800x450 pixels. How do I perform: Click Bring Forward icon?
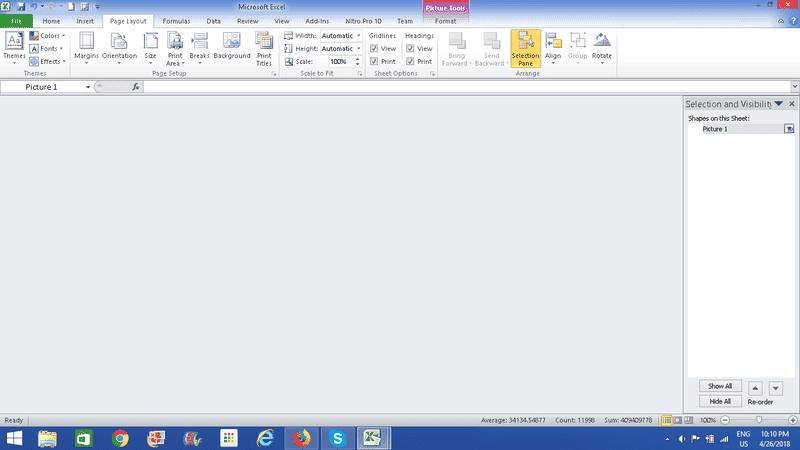457,41
